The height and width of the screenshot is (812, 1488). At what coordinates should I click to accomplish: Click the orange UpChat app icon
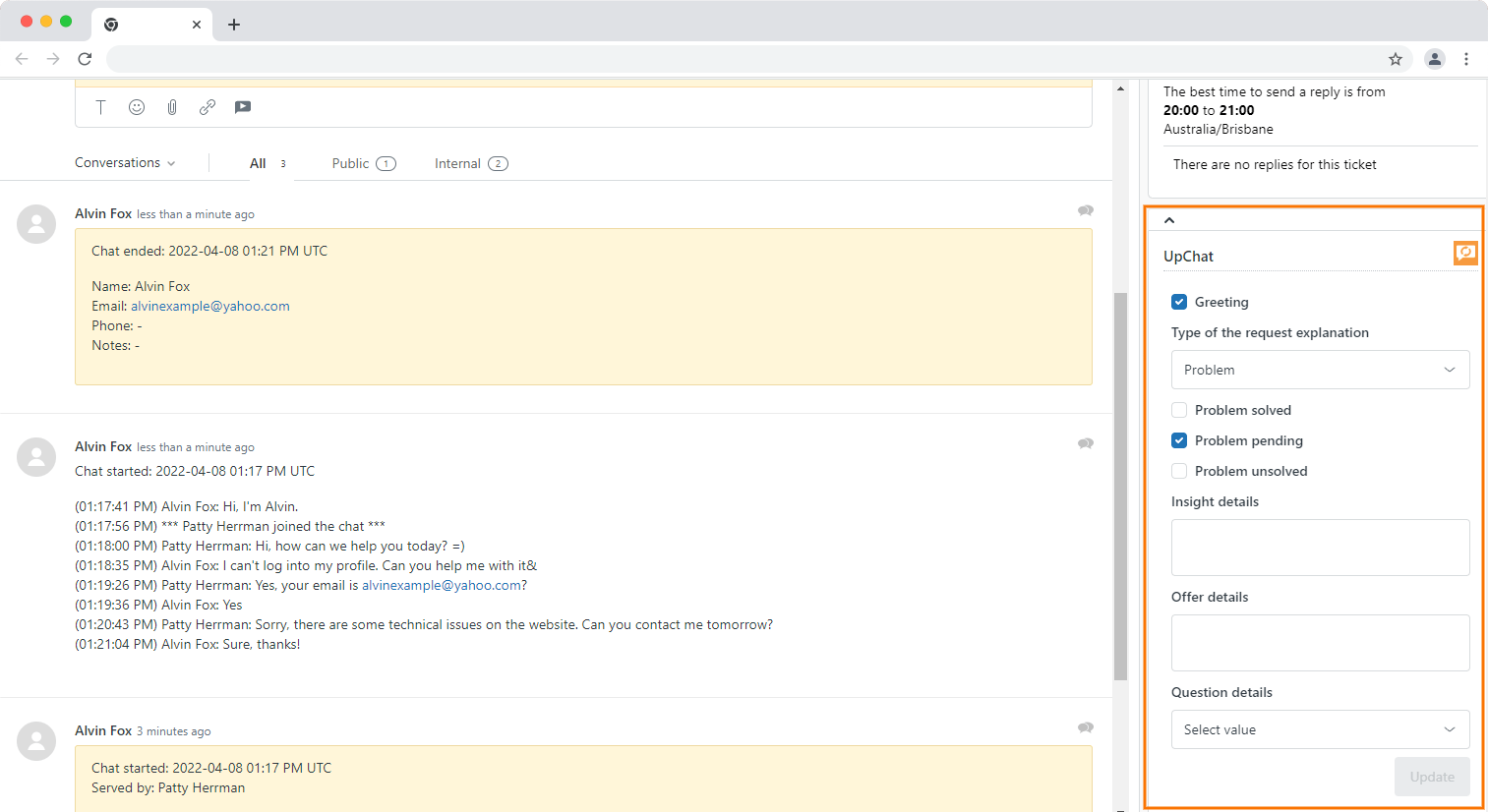(x=1465, y=253)
